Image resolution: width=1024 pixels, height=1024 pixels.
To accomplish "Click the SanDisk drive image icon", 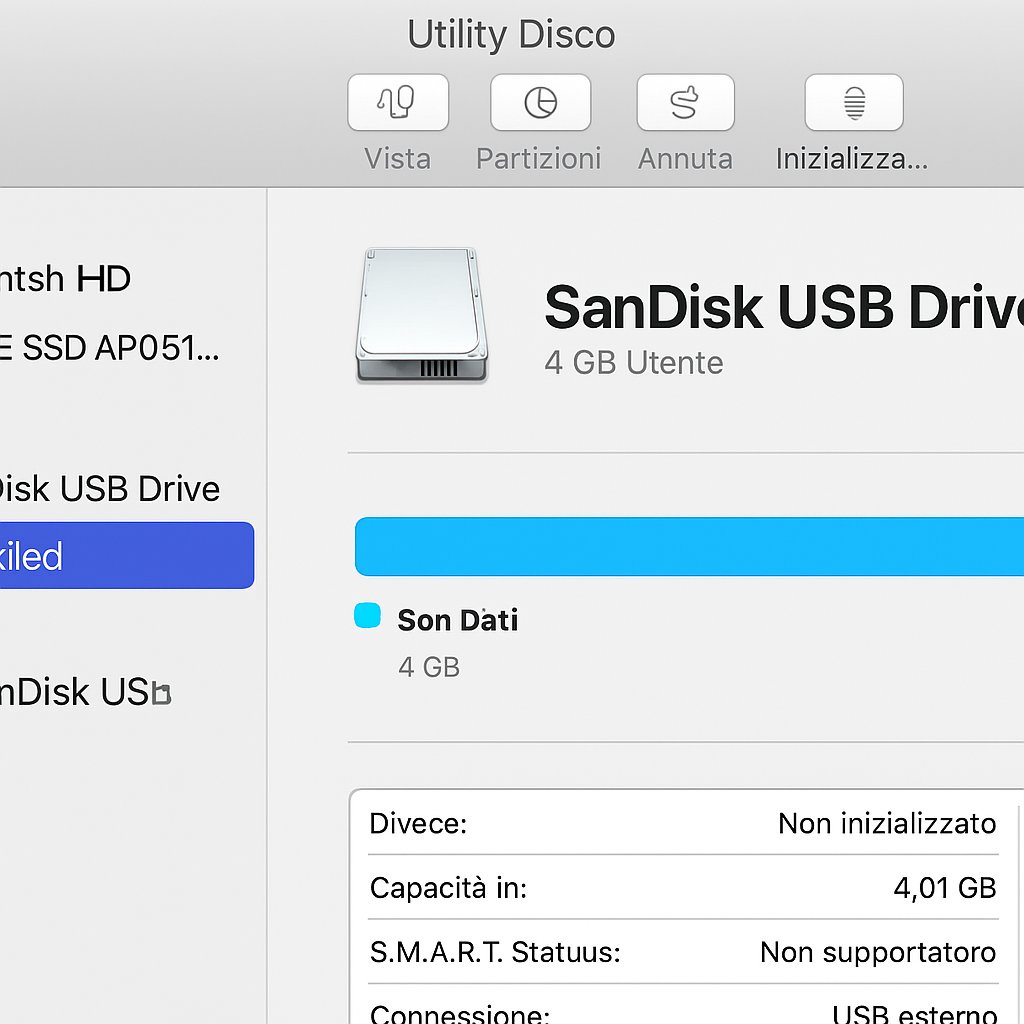I will tap(422, 315).
